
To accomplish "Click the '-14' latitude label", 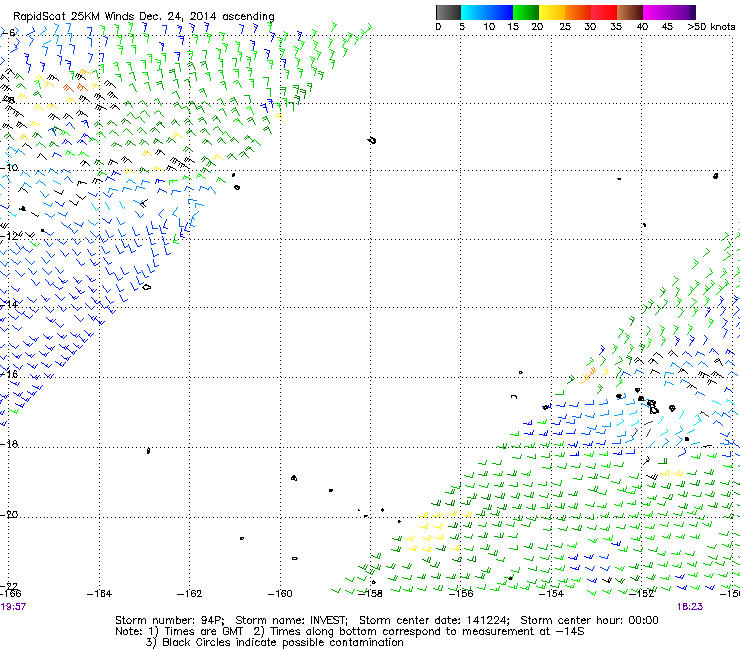I will pyautogui.click(x=9, y=304).
